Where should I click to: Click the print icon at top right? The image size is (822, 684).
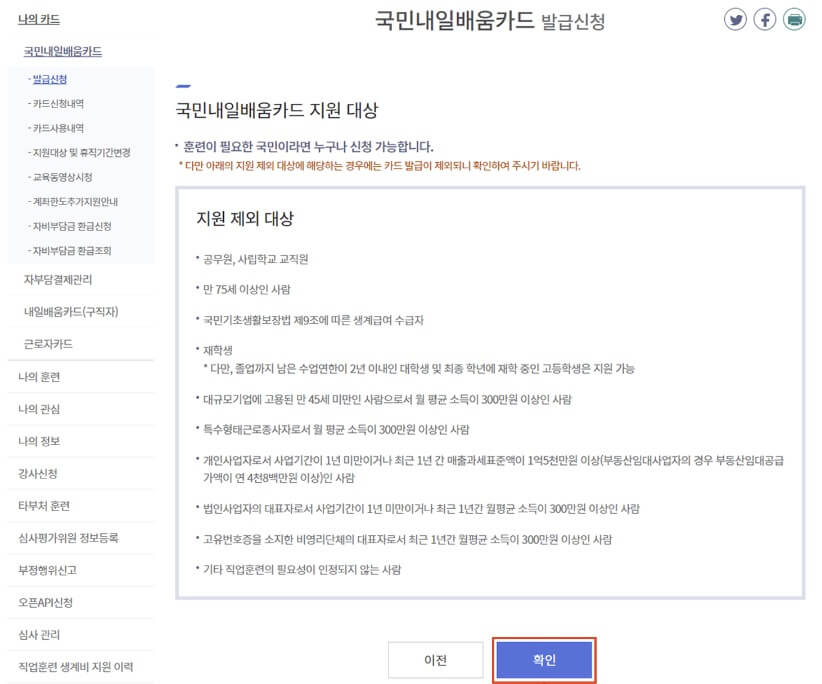[793, 19]
